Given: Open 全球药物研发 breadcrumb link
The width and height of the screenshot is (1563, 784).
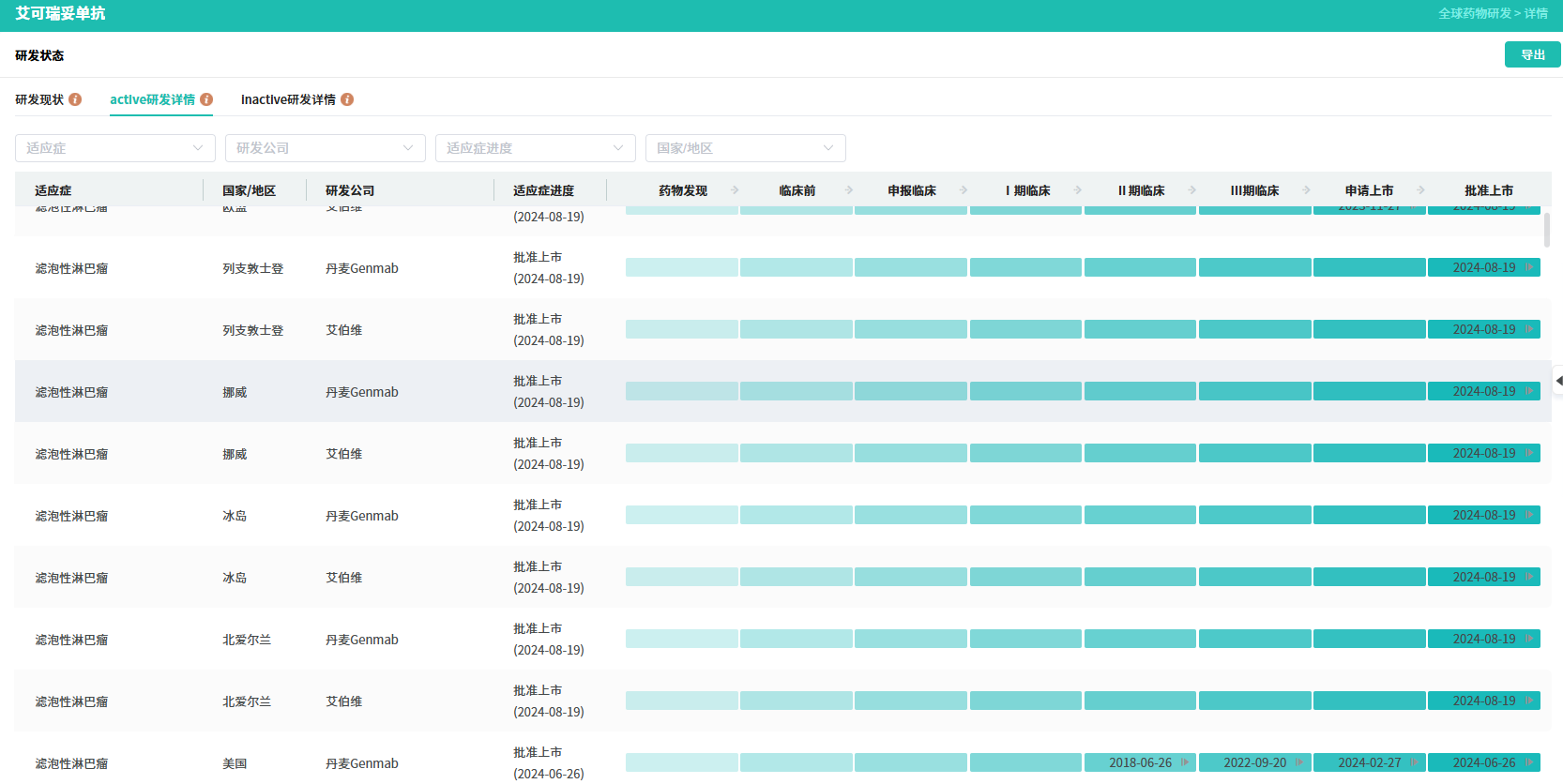Looking at the screenshot, I should coord(1475,13).
